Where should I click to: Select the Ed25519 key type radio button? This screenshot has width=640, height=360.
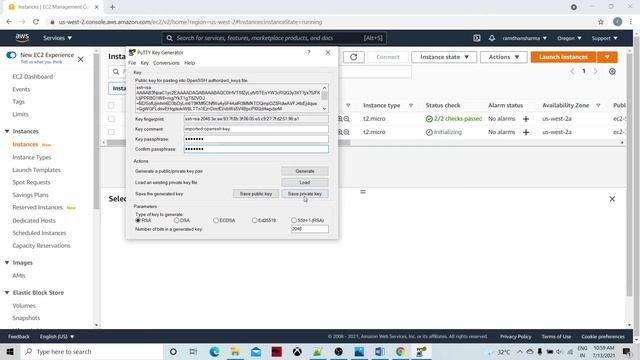[x=254, y=220]
